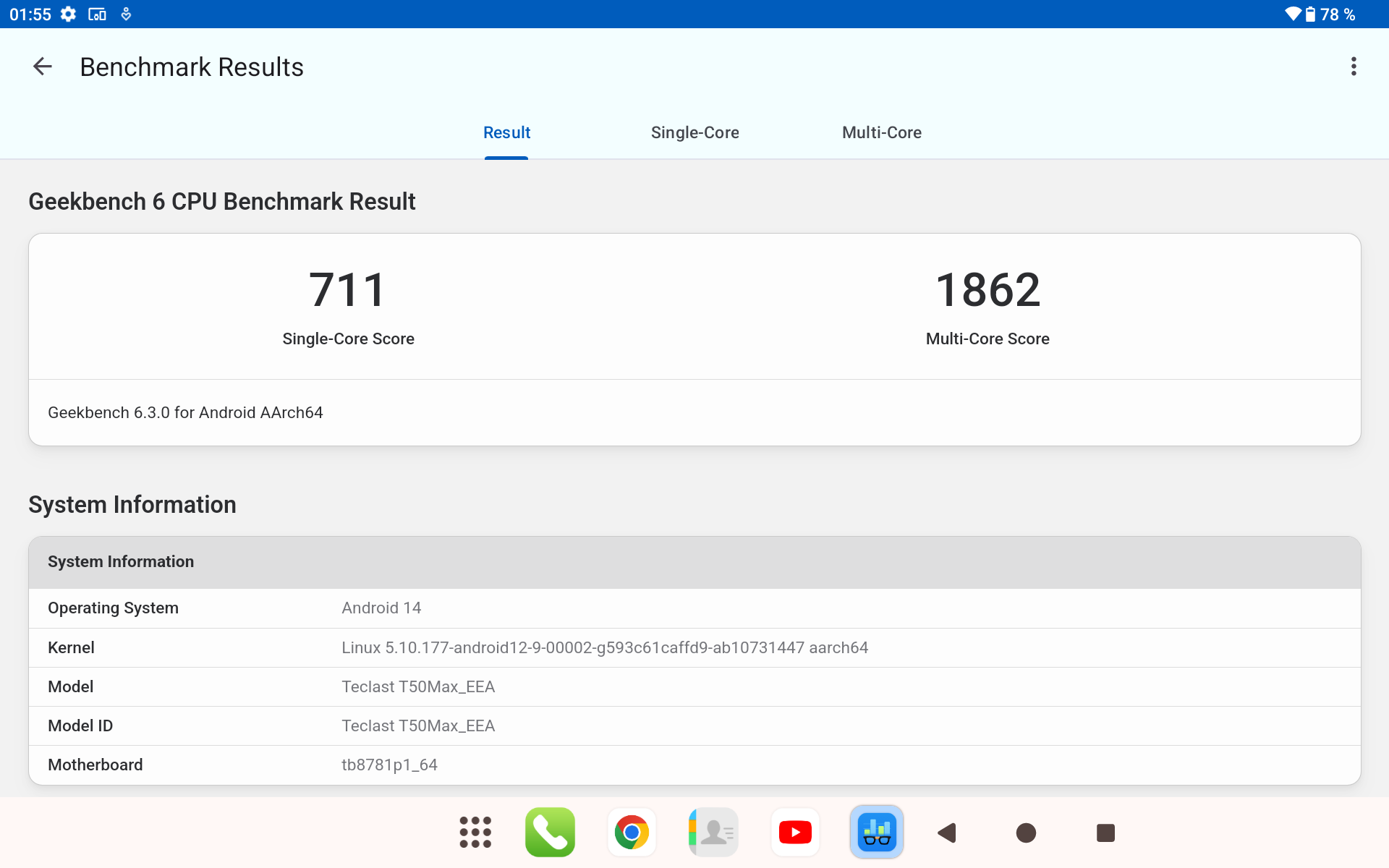
Task: Tap the back arrow in header
Action: coord(43,67)
